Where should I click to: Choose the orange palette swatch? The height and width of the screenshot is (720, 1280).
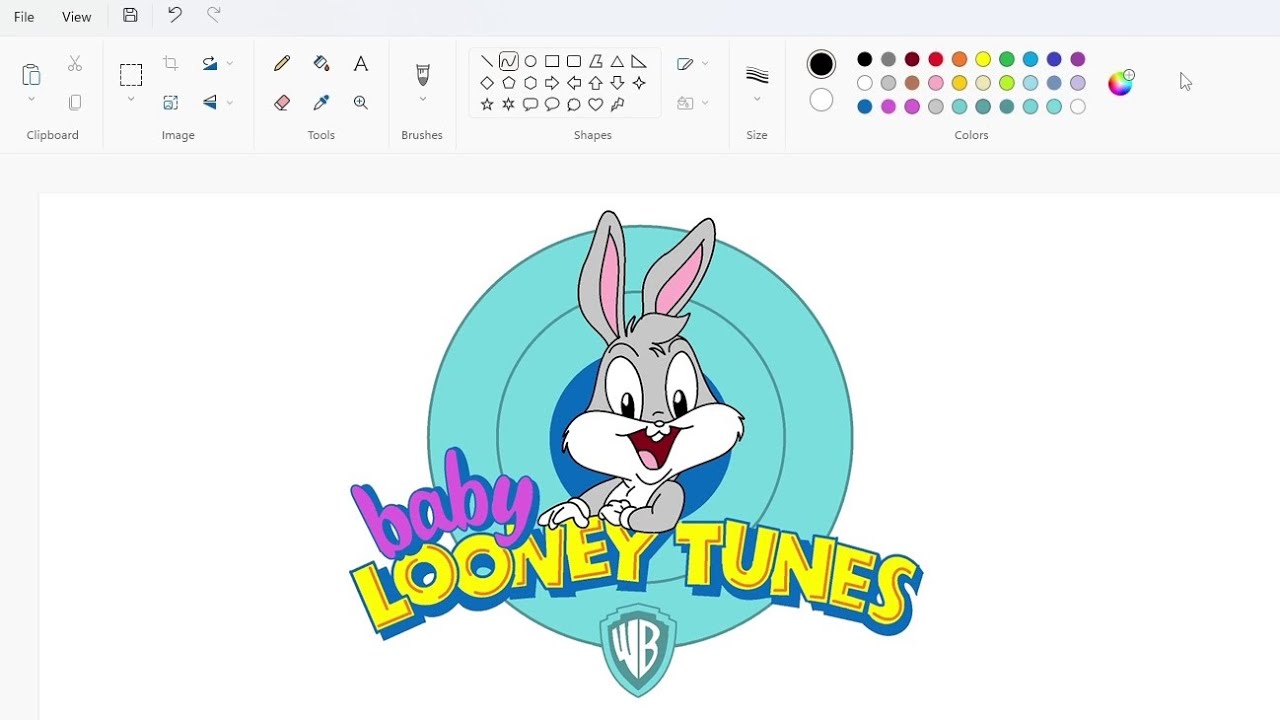(x=960, y=59)
